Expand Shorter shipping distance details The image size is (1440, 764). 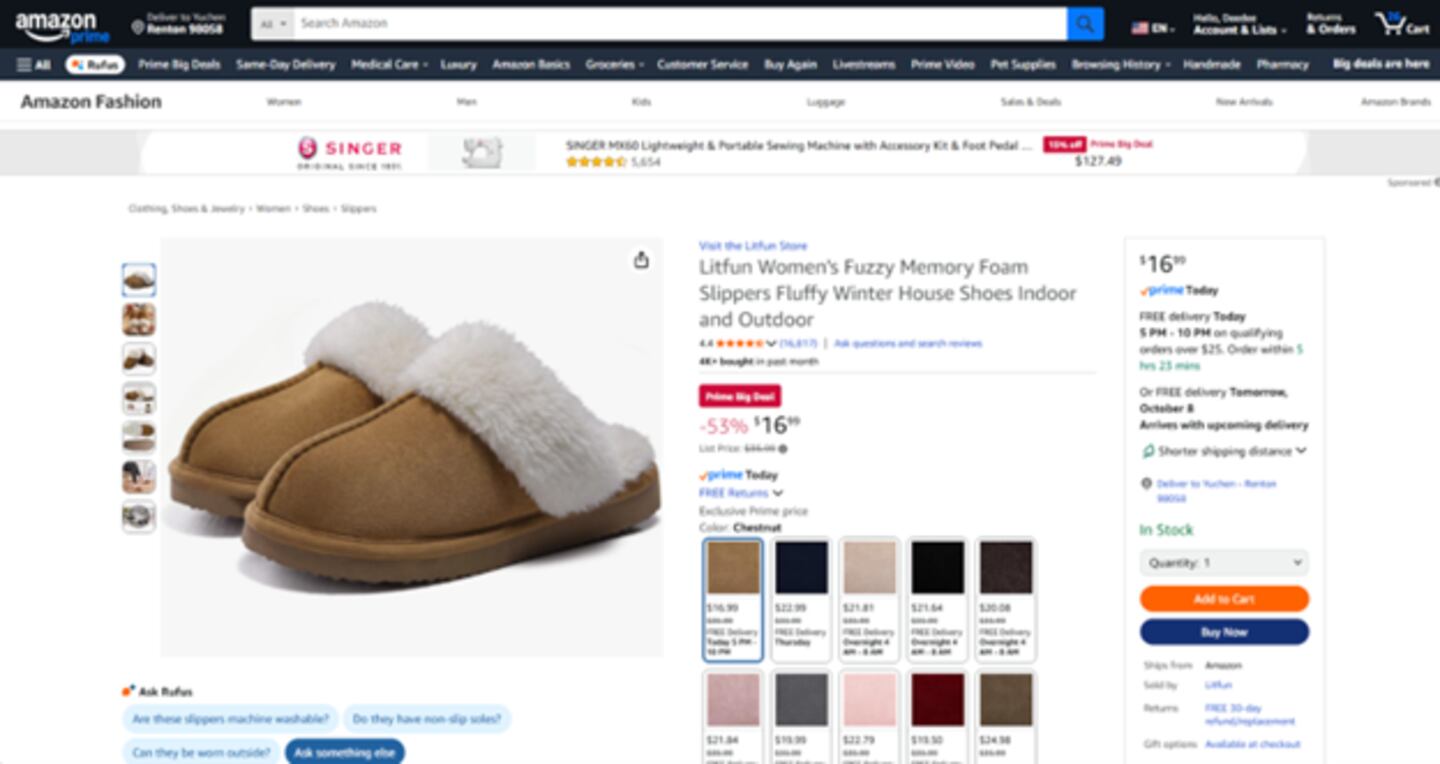tap(1300, 451)
